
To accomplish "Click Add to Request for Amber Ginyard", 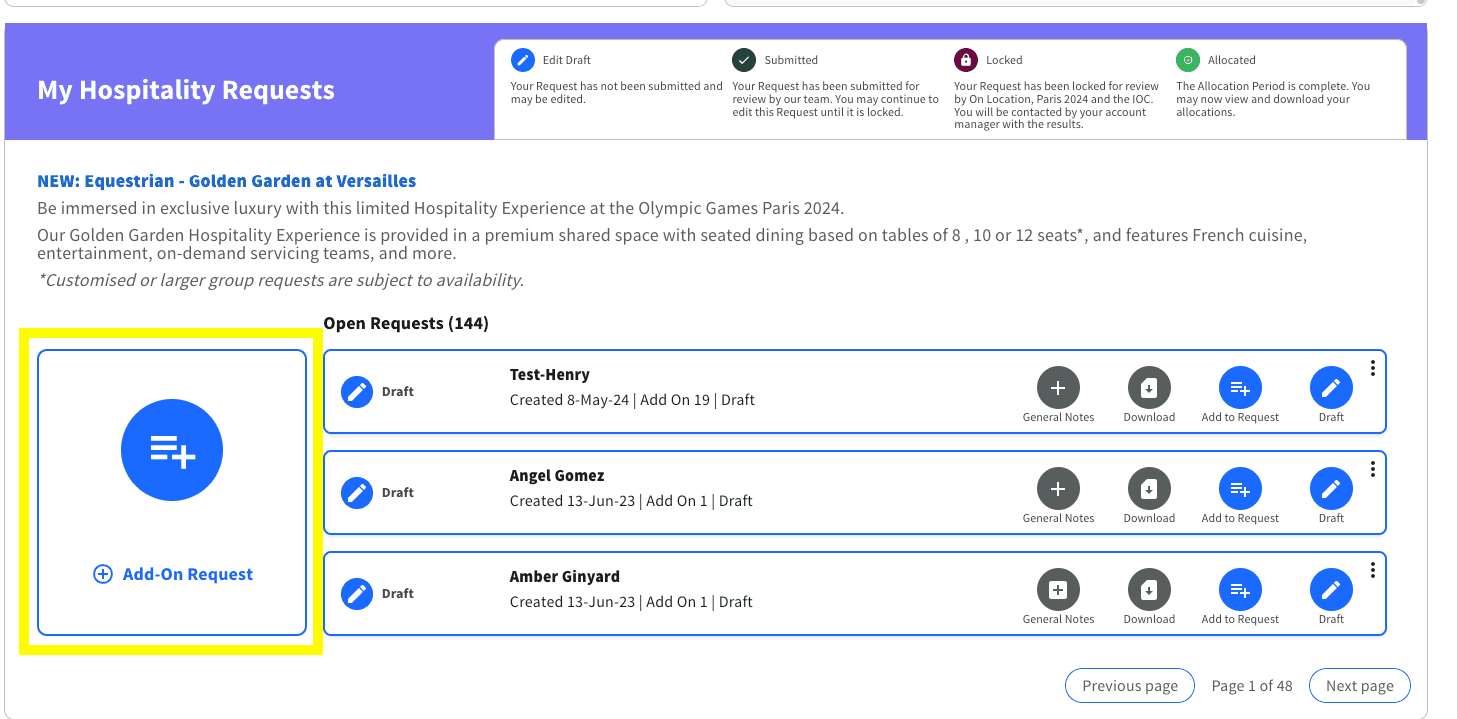I will [1240, 590].
